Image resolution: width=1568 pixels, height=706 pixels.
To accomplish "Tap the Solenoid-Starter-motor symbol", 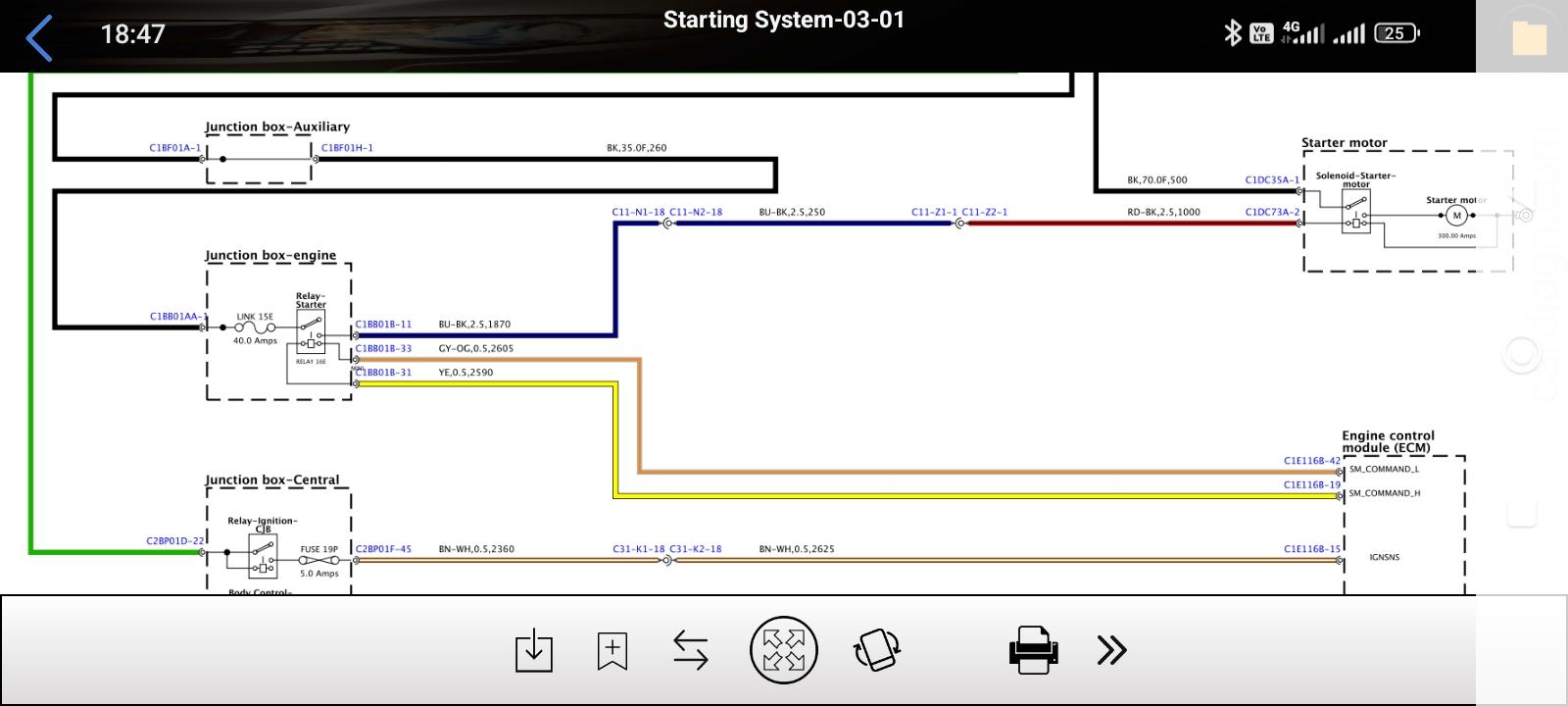I will pos(1355,211).
